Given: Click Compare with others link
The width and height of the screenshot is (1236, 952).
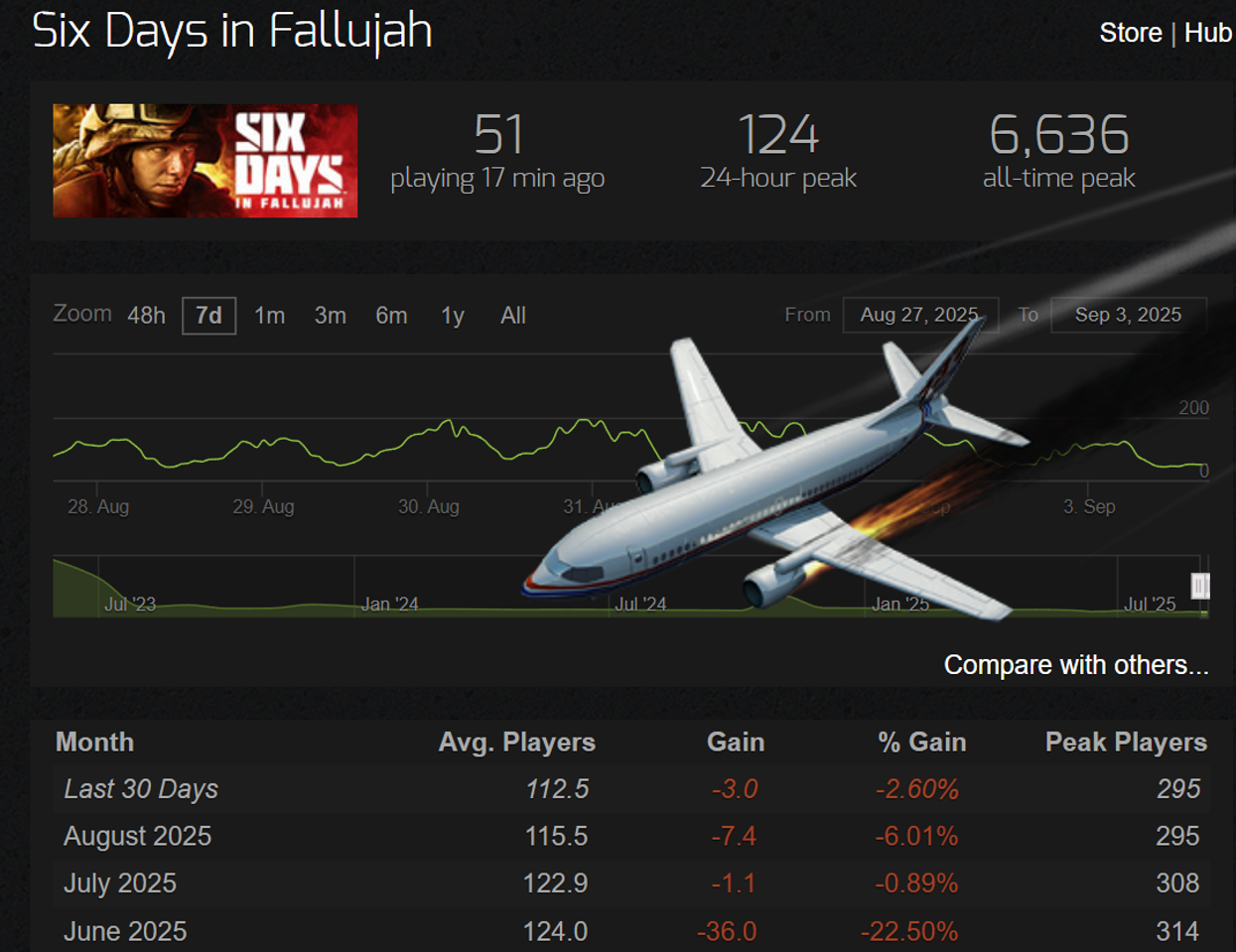Looking at the screenshot, I should point(1076,664).
